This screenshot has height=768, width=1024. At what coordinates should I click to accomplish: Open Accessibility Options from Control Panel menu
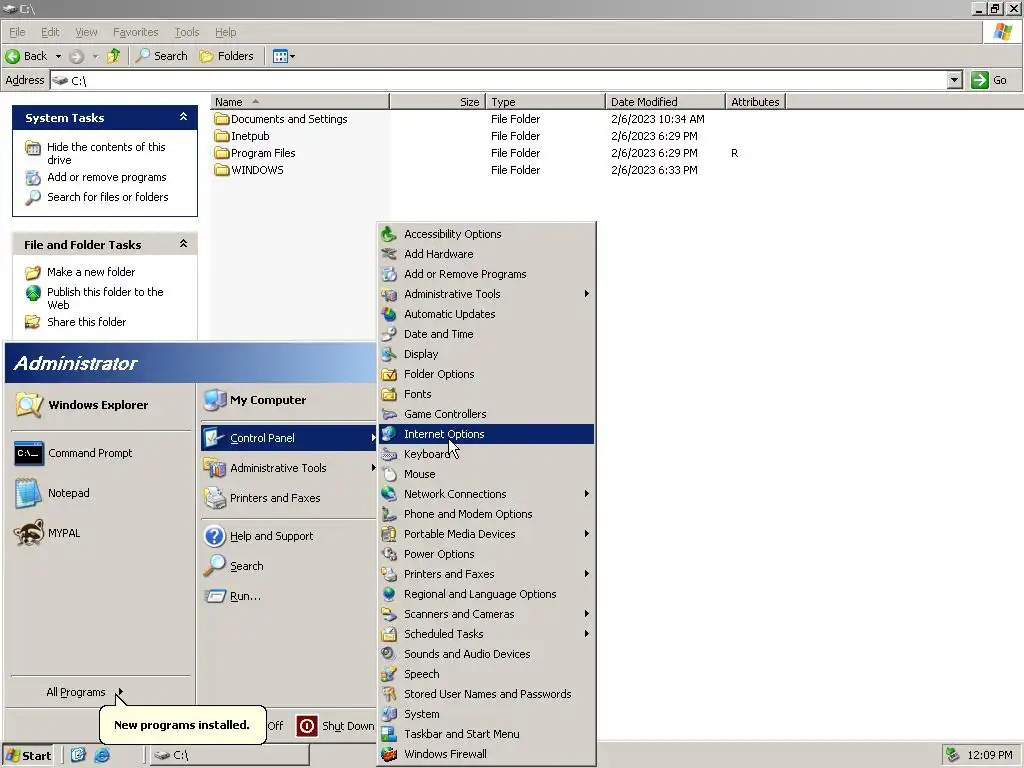[x=487, y=234]
